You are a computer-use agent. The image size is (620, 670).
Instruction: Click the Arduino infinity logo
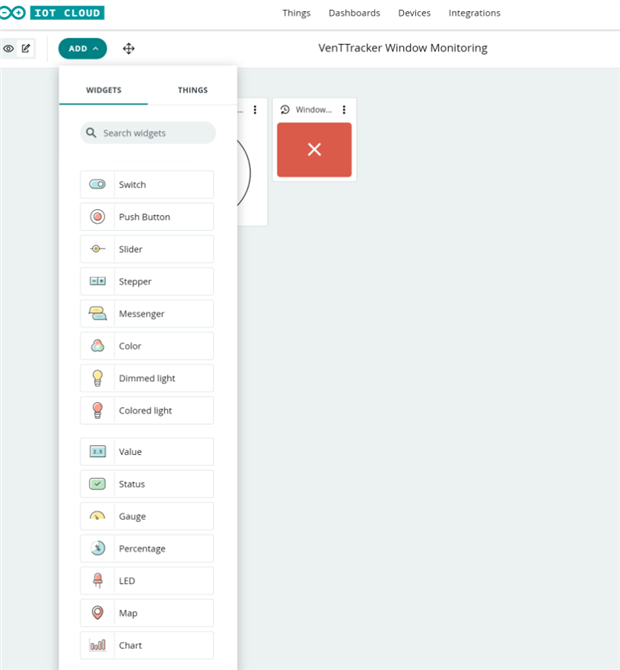pos(12,13)
